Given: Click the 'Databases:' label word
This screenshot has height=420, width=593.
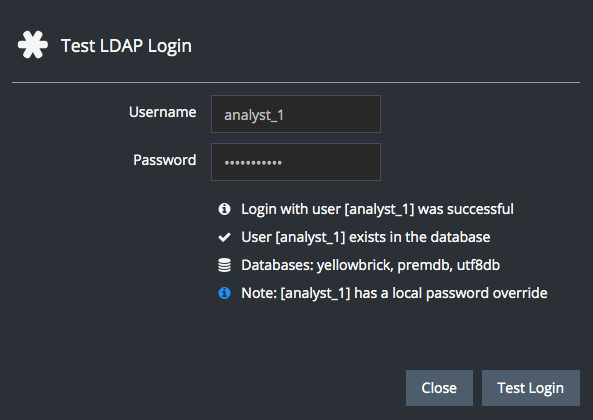Looking at the screenshot, I should (278, 265).
